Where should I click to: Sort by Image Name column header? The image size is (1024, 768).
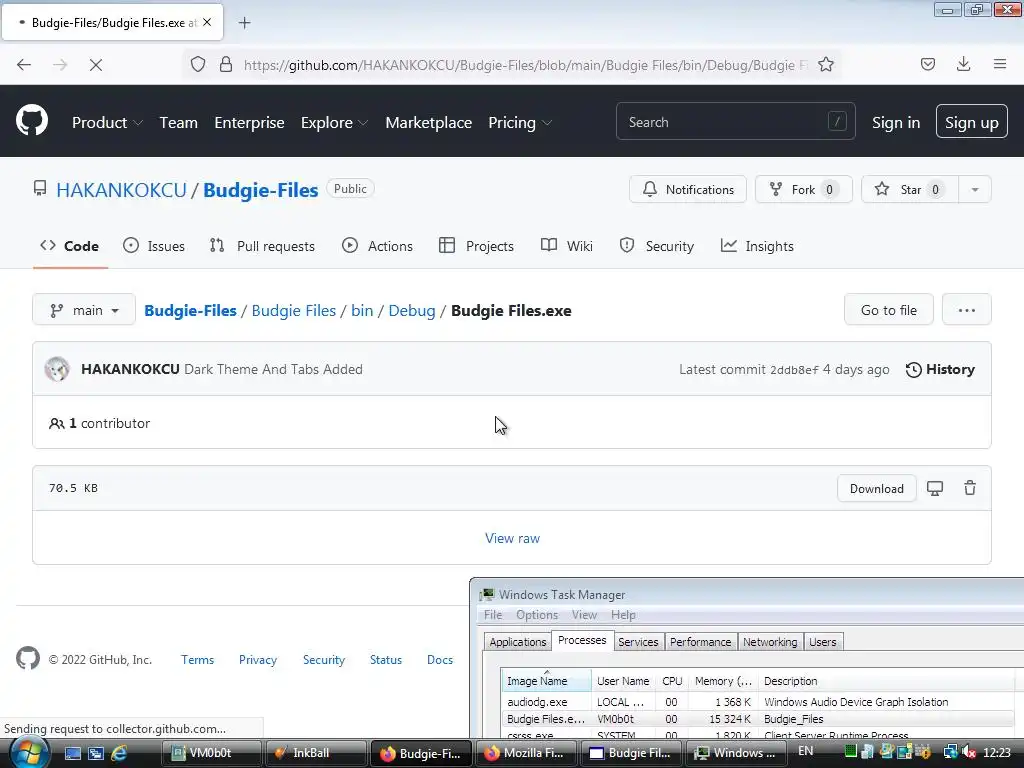pos(546,680)
